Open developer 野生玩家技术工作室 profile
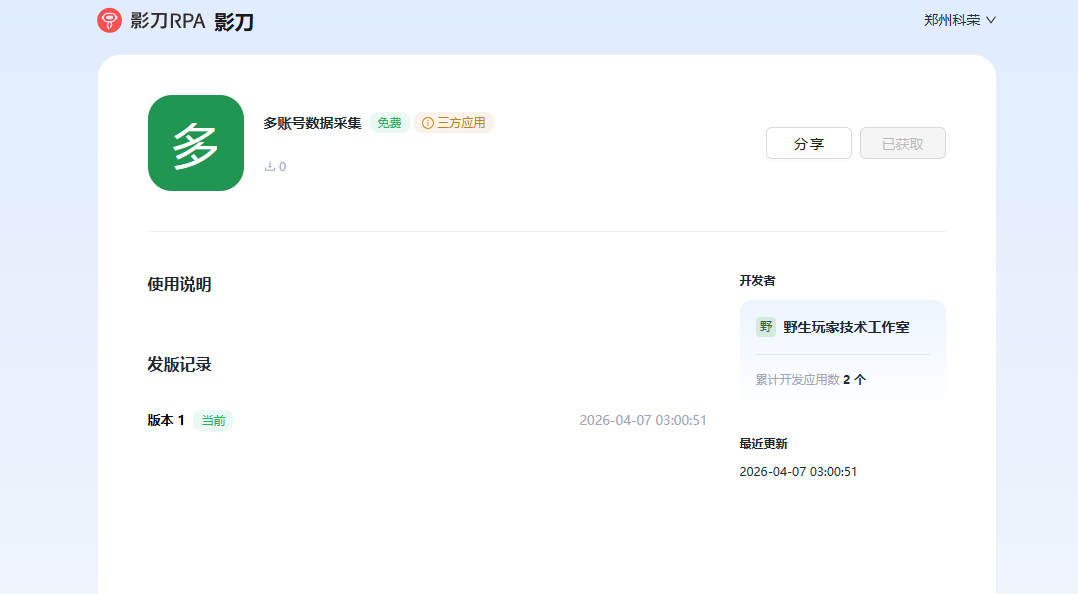This screenshot has width=1078, height=594. 846,327
